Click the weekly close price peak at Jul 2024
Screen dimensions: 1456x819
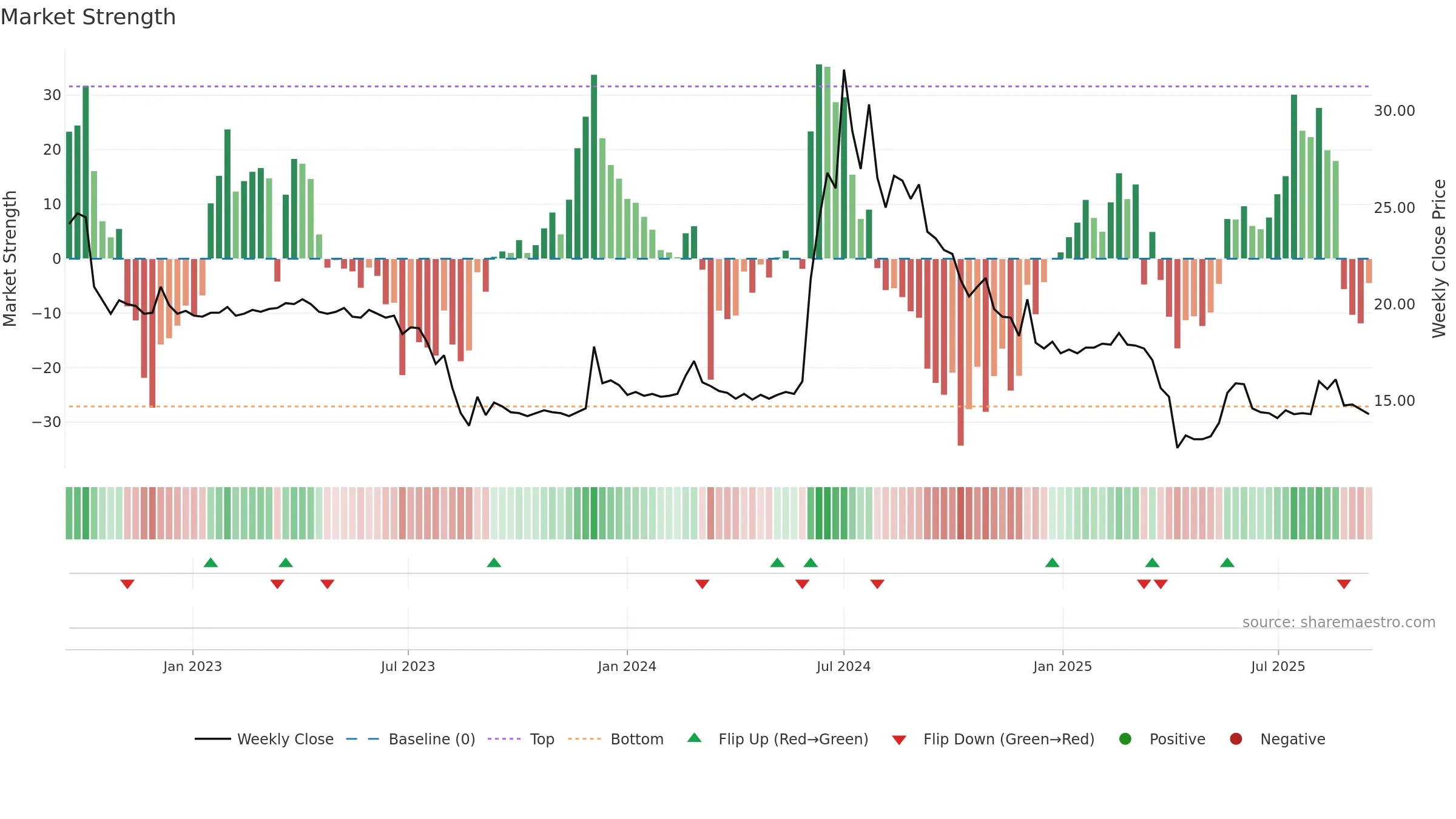(x=844, y=70)
